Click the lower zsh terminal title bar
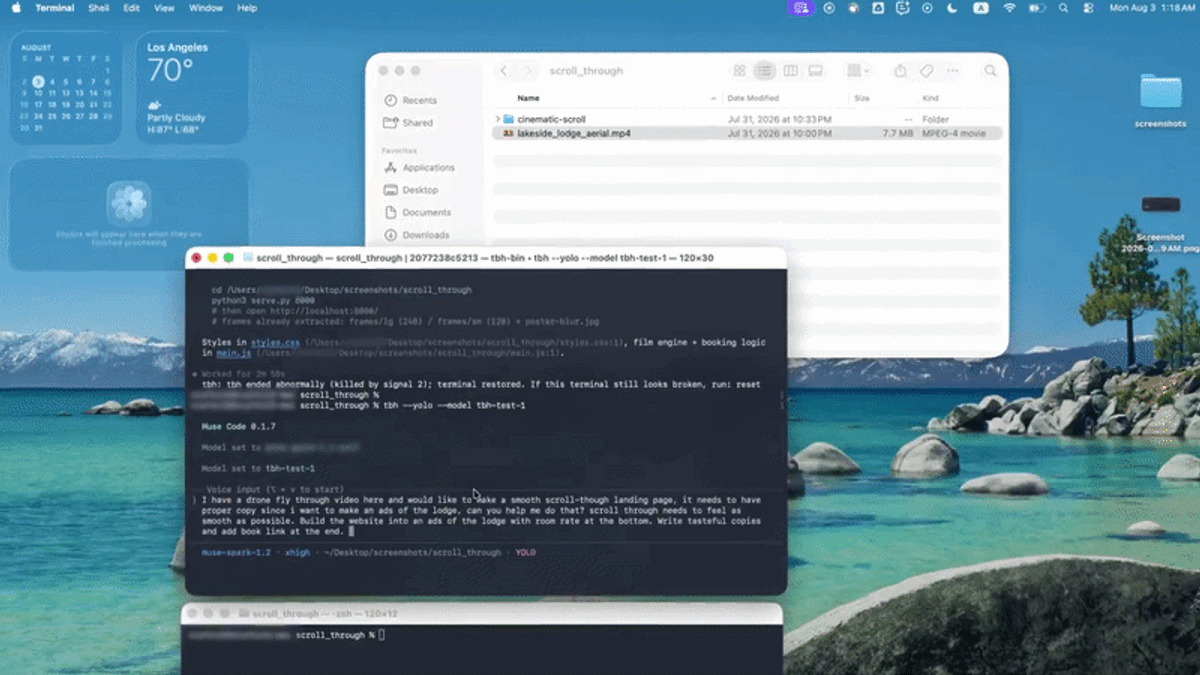The image size is (1200, 675). (x=482, y=614)
